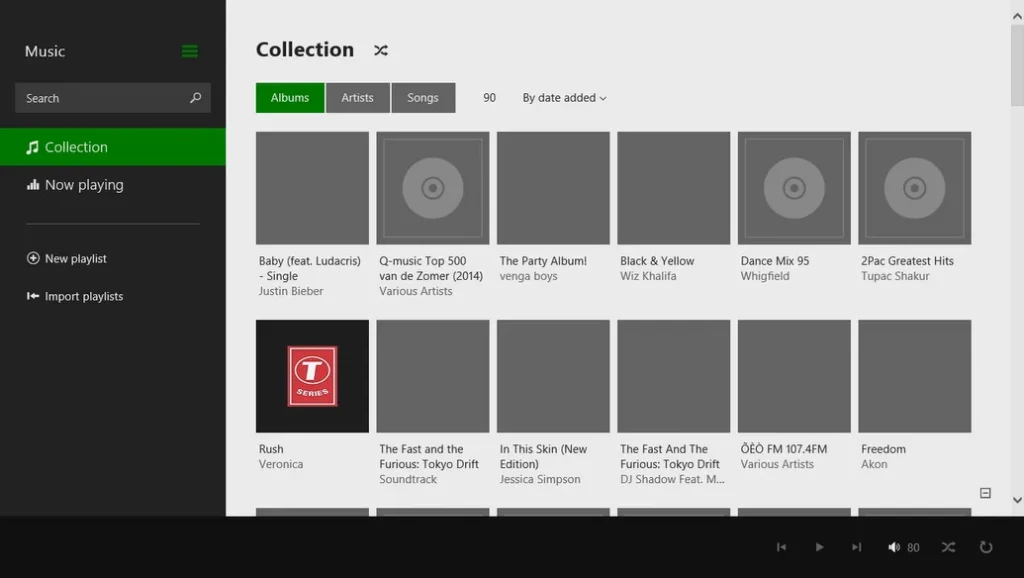1024x578 pixels.
Task: Open The Party Album! cover art
Action: click(x=553, y=188)
